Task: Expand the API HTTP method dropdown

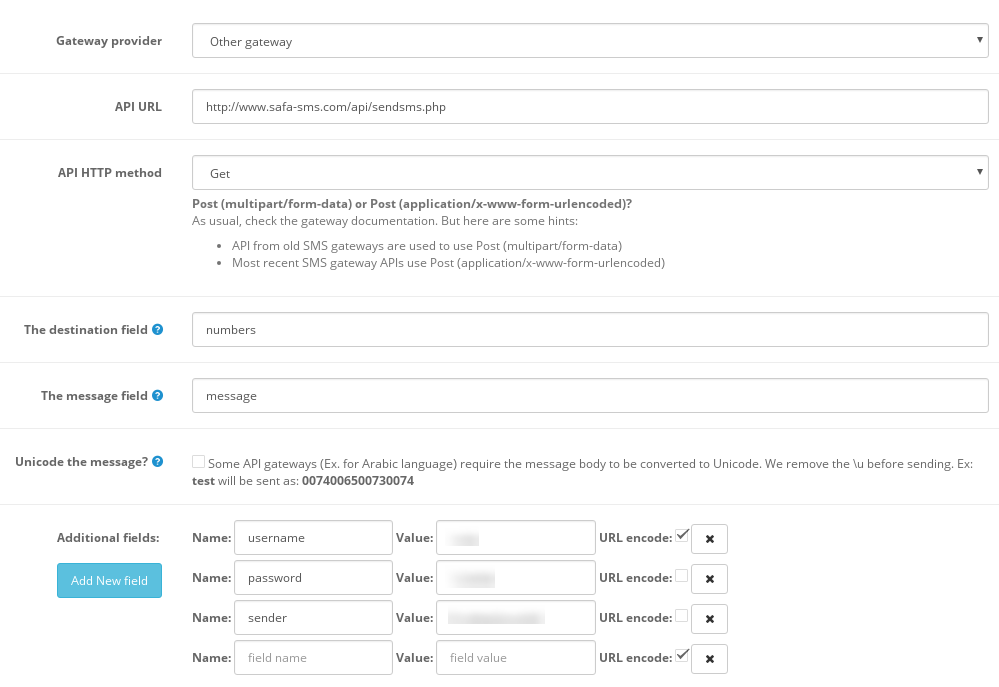Action: coord(590,173)
